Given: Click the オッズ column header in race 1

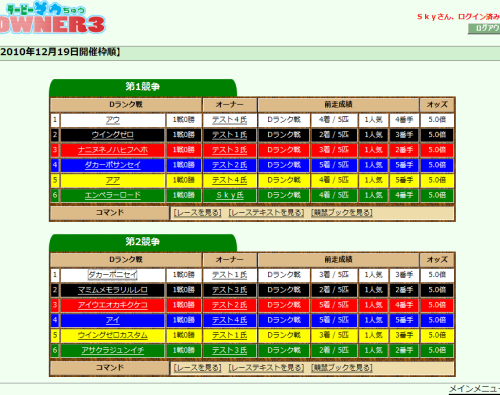Looking at the screenshot, I should point(437,105).
